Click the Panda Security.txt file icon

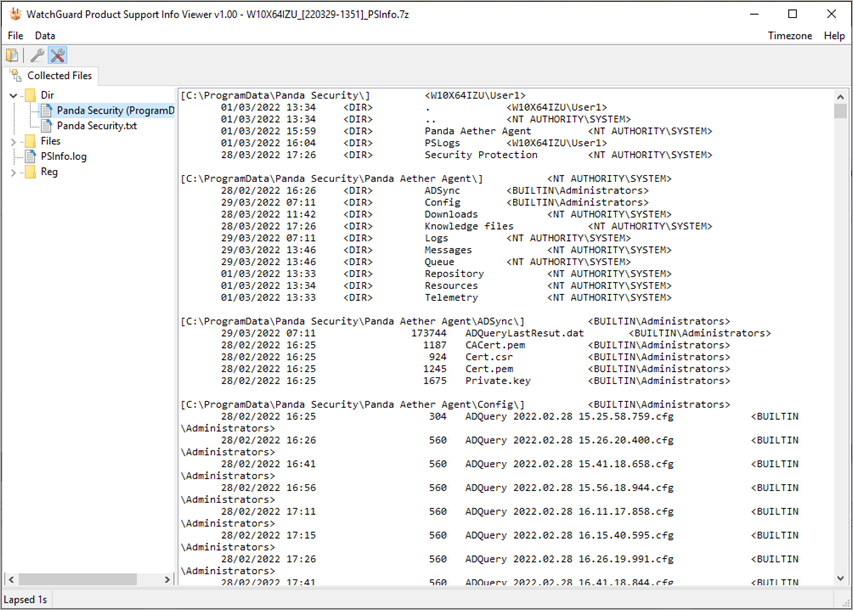46,126
